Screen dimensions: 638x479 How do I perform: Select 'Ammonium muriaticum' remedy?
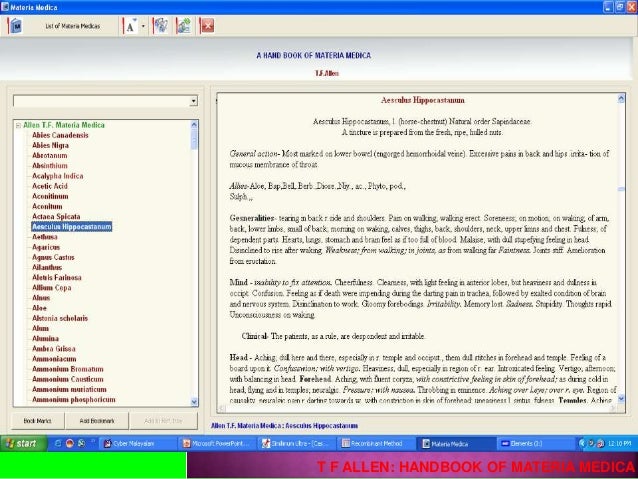tap(69, 389)
